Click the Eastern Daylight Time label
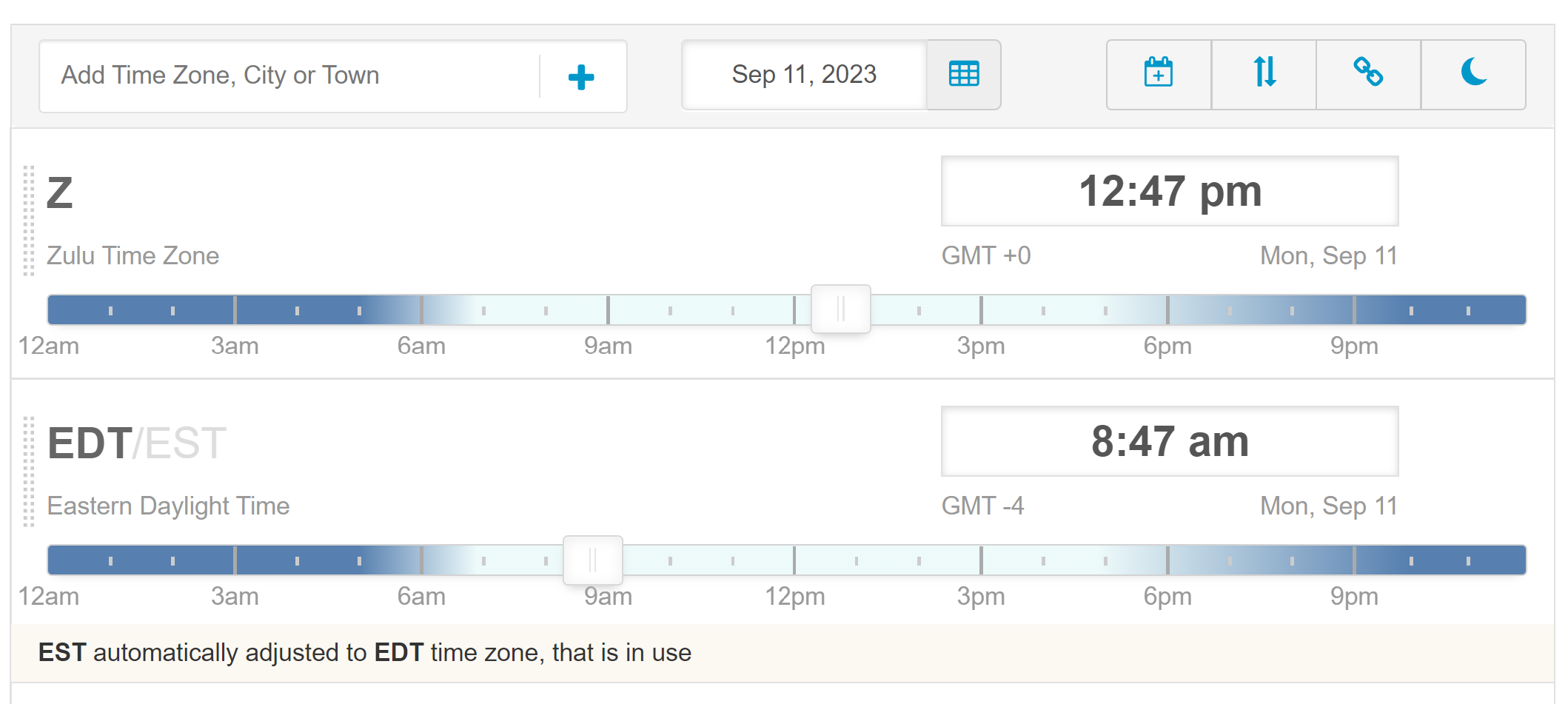Viewport: 1568px width, 704px height. tap(168, 506)
